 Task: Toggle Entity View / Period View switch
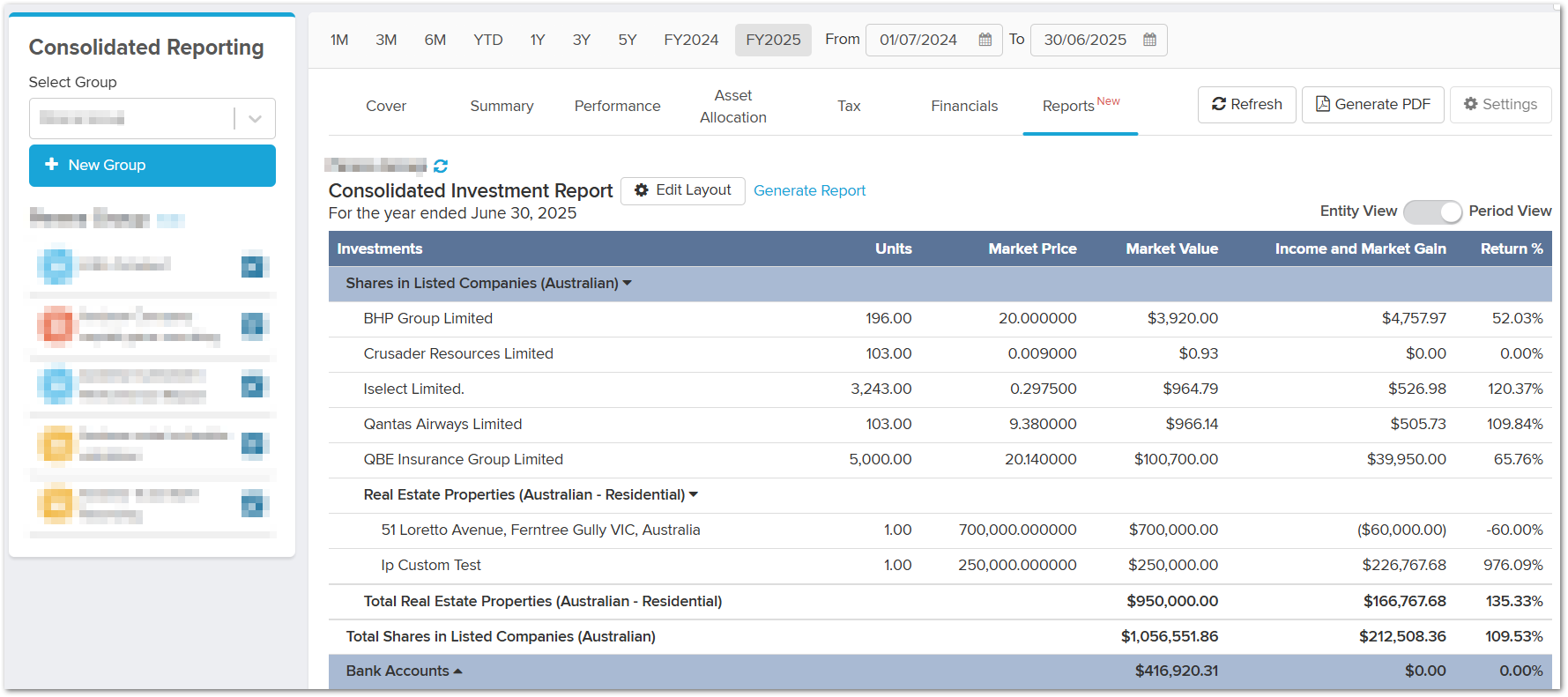[1432, 211]
